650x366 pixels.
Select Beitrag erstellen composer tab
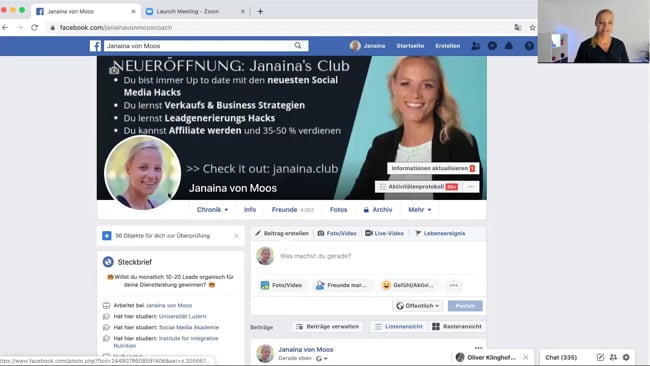[x=282, y=233]
